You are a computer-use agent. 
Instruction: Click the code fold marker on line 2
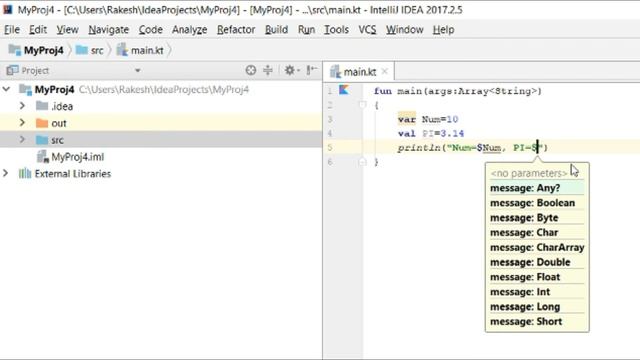362,105
